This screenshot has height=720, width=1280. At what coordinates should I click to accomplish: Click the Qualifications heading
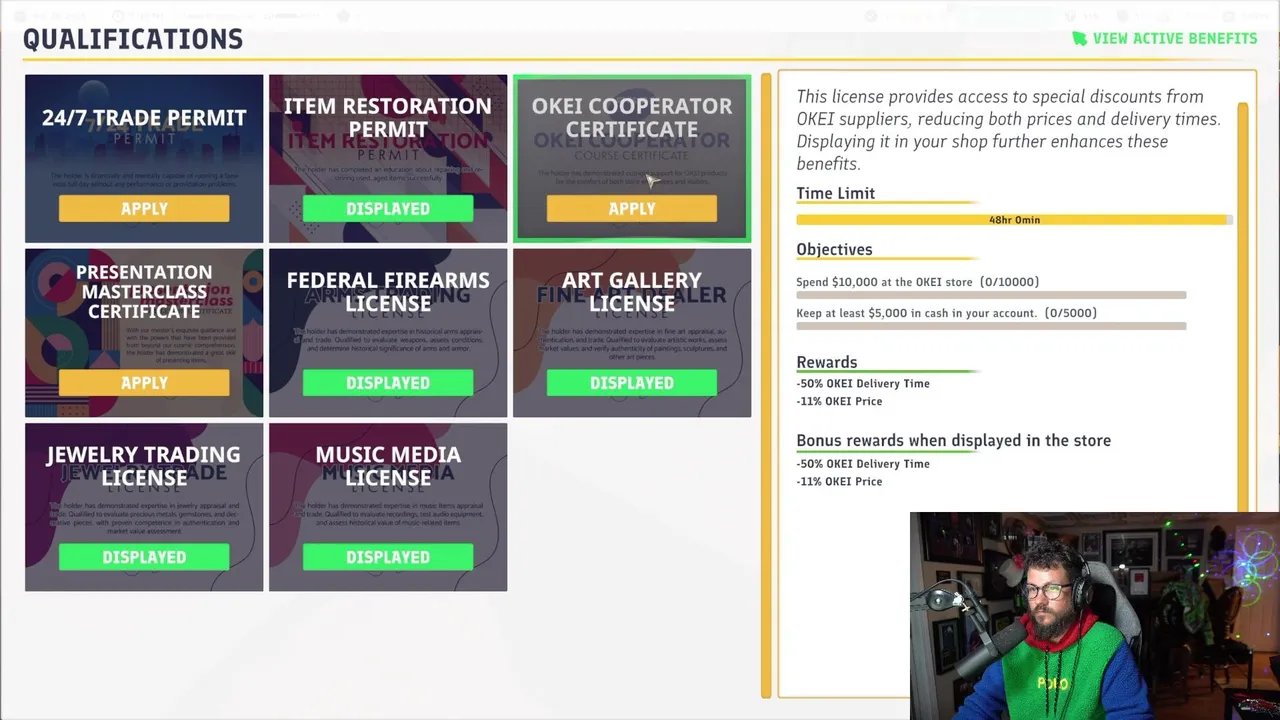[133, 39]
